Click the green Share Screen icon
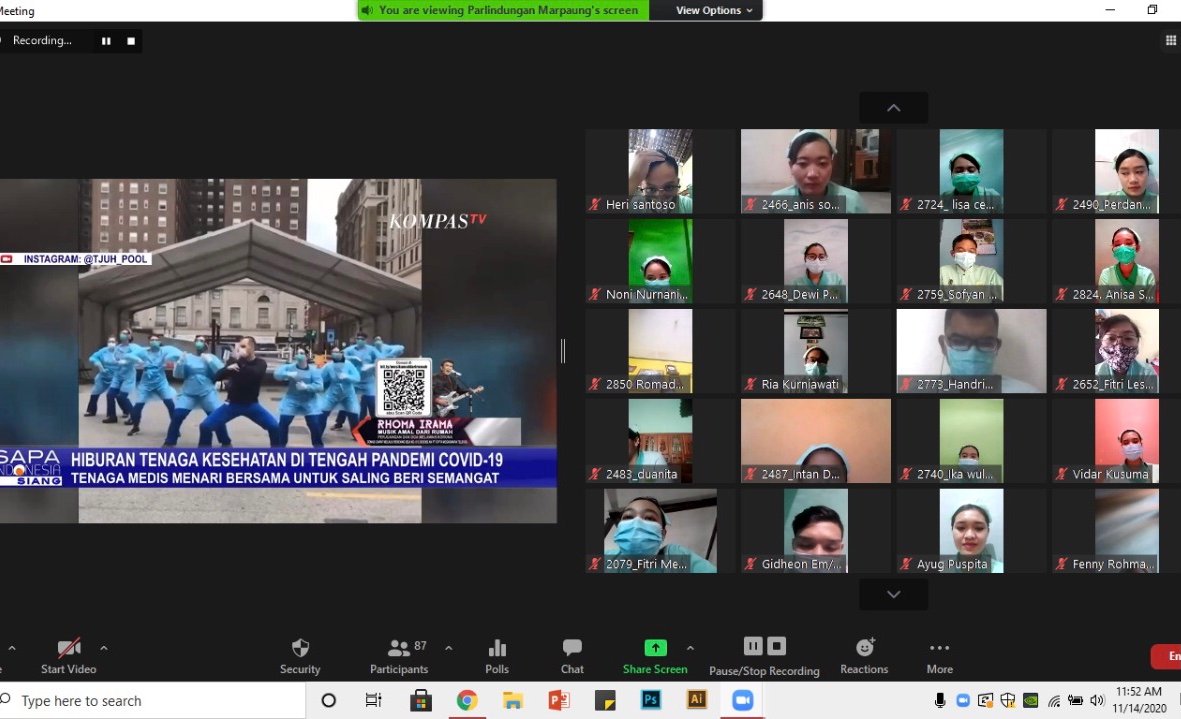This screenshot has width=1181, height=719. [x=655, y=648]
